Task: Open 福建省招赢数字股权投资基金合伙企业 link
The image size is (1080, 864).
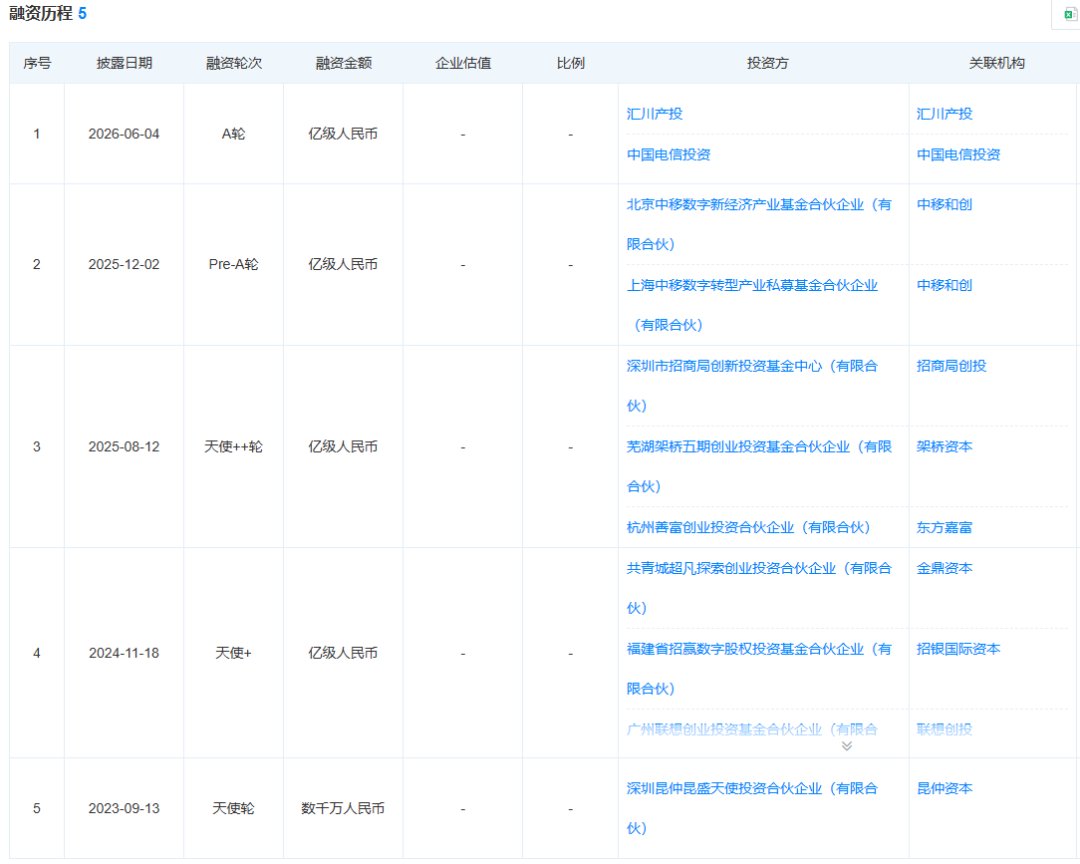Action: 758,668
